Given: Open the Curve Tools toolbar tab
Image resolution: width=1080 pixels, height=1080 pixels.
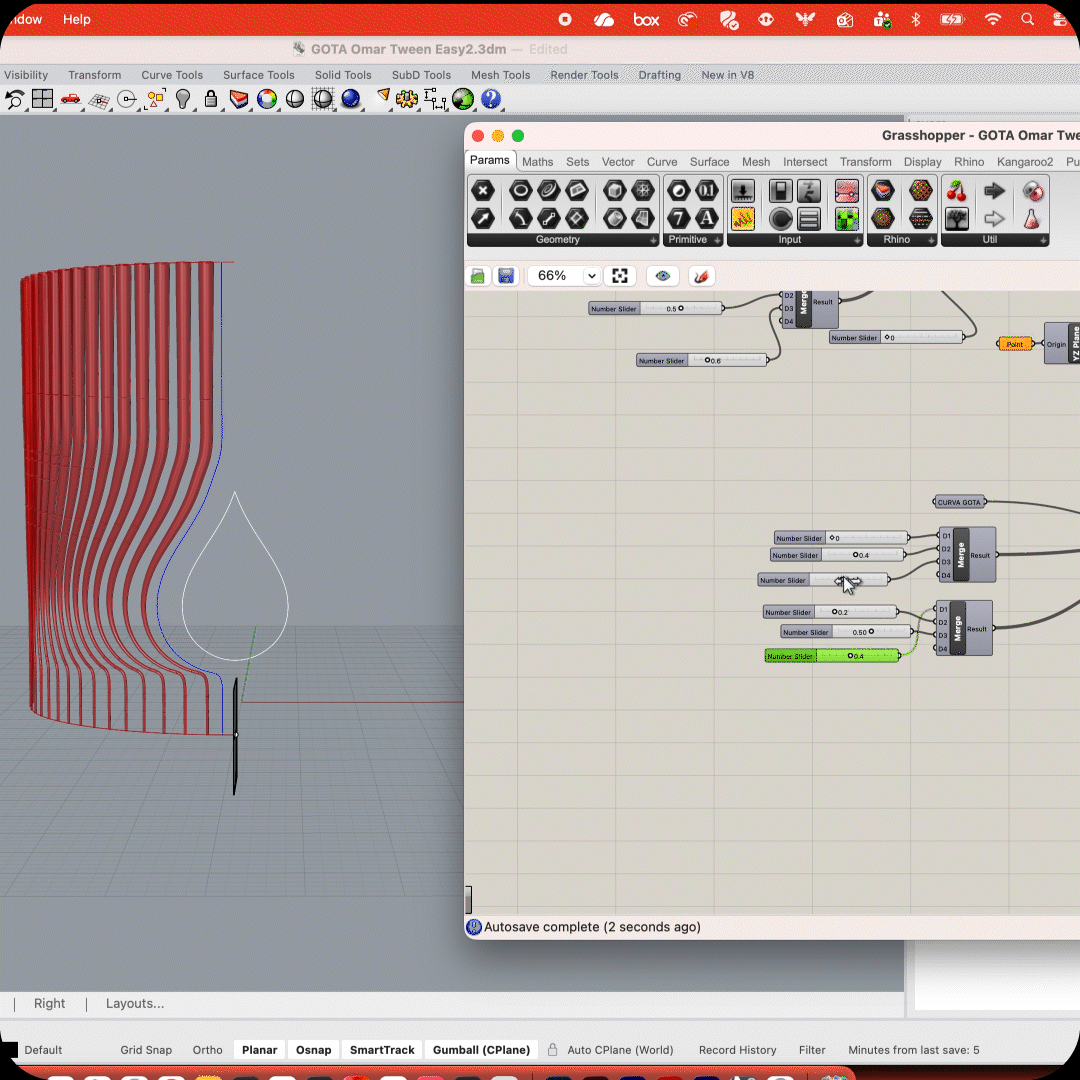Looking at the screenshot, I should tap(172, 75).
